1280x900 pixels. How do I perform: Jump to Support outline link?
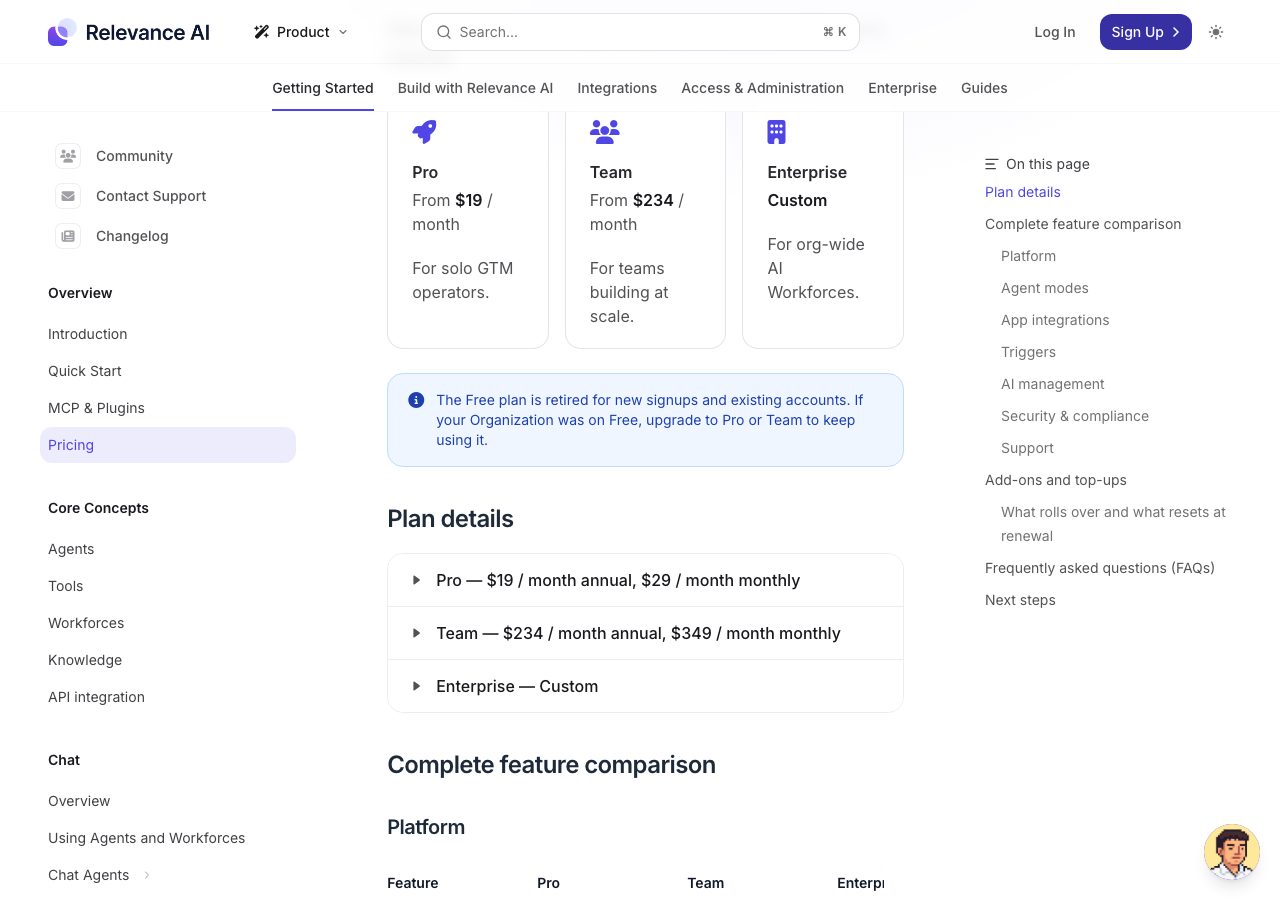1027,448
